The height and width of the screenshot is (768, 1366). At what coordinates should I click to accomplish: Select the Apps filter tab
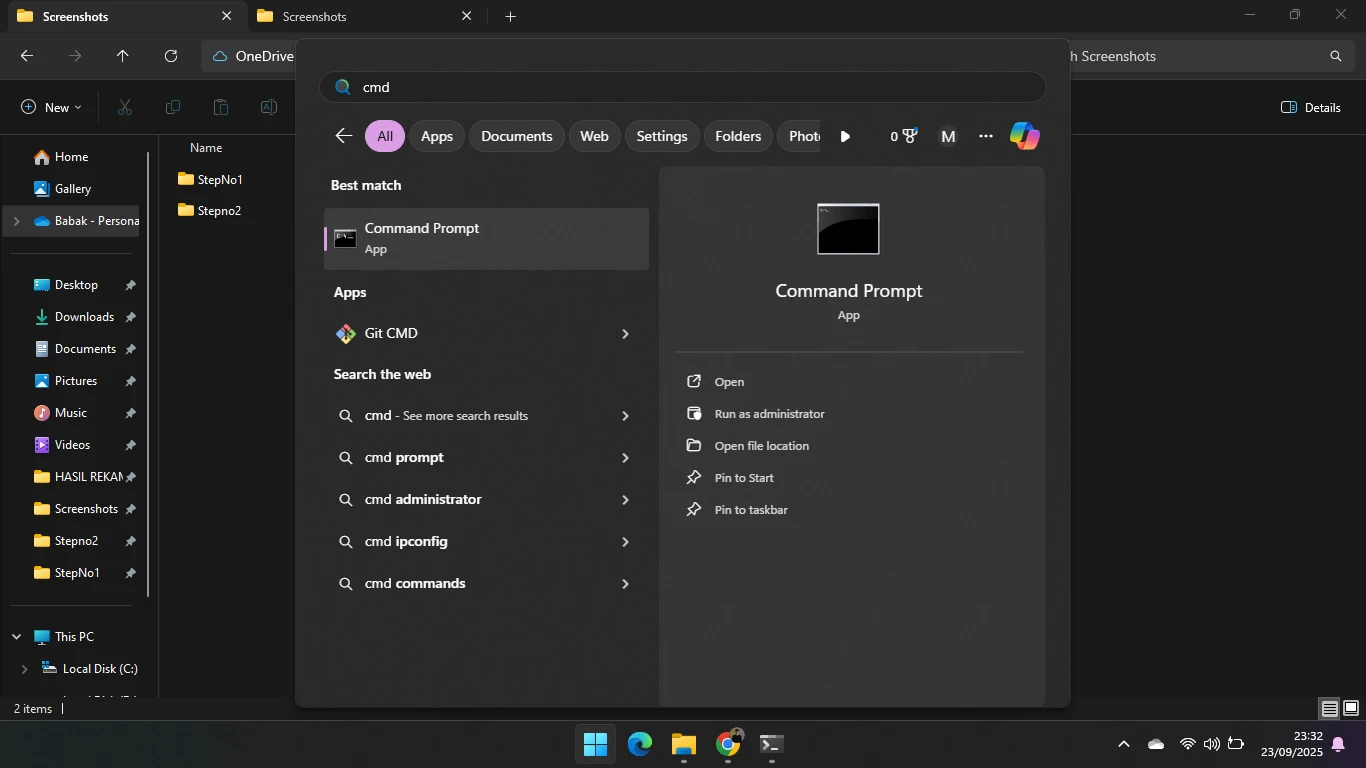point(436,136)
